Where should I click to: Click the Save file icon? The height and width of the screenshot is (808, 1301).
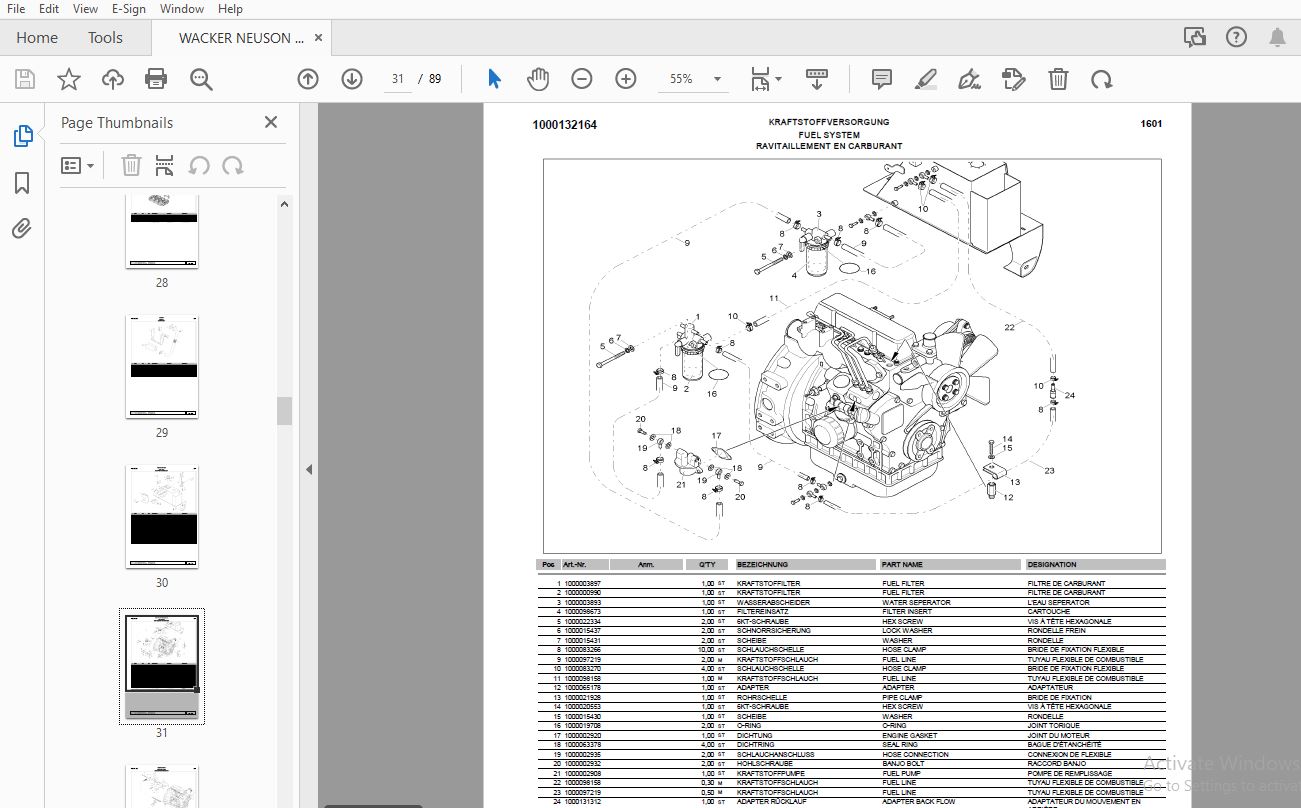tap(25, 79)
